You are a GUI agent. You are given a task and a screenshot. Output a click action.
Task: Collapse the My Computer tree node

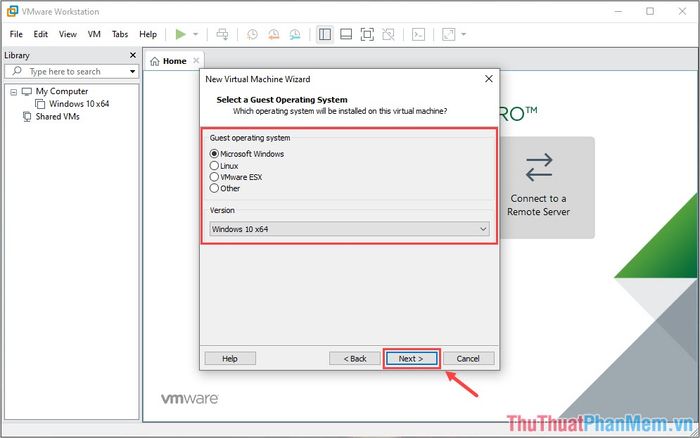click(x=13, y=92)
